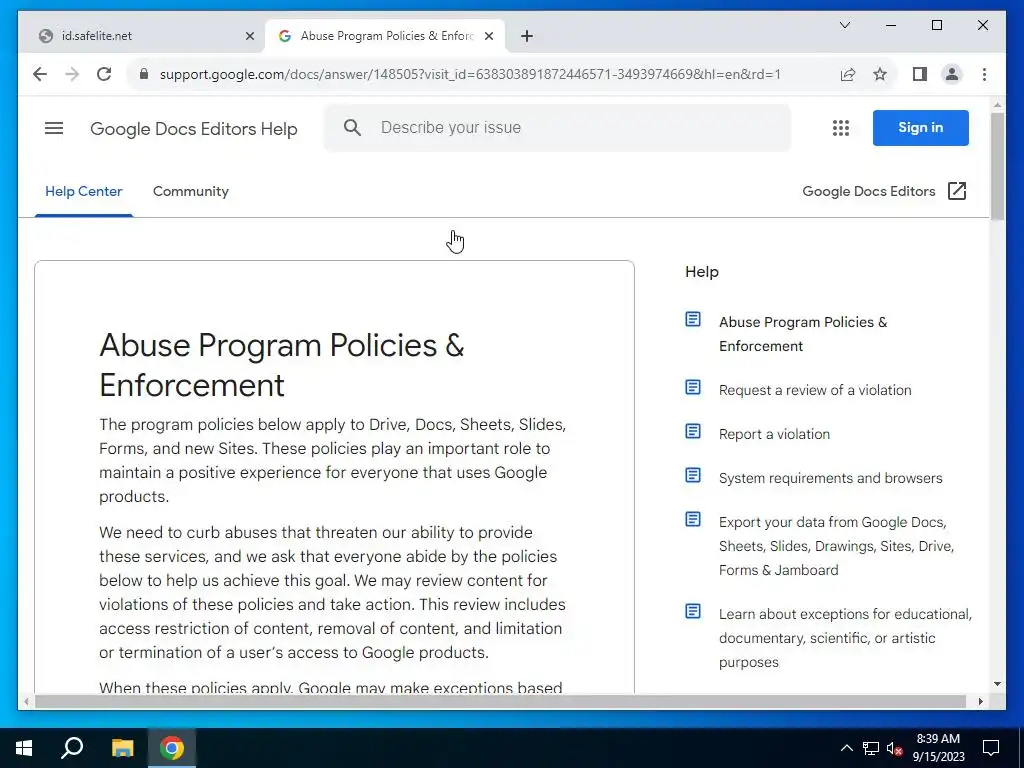The height and width of the screenshot is (768, 1024).
Task: Bookmark this tab with star
Action: pyautogui.click(x=880, y=74)
